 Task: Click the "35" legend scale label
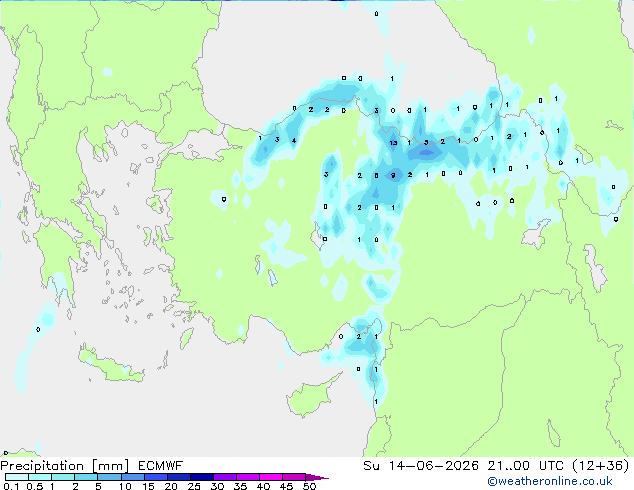[x=240, y=486]
